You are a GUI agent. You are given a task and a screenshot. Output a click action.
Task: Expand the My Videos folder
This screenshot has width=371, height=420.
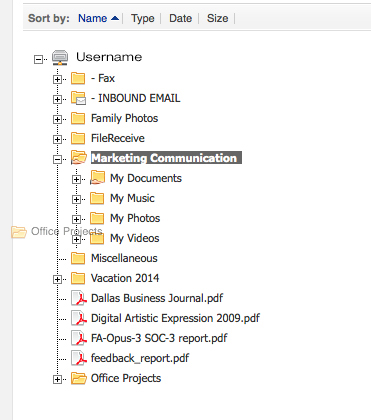pos(76,239)
